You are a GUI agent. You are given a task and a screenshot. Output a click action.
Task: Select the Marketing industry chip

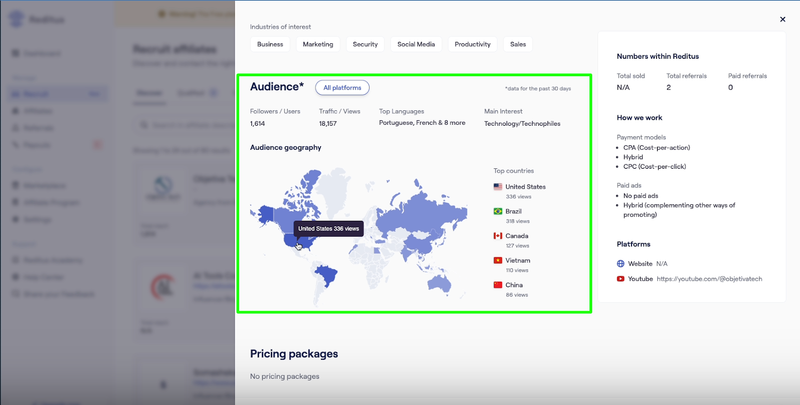tap(318, 44)
